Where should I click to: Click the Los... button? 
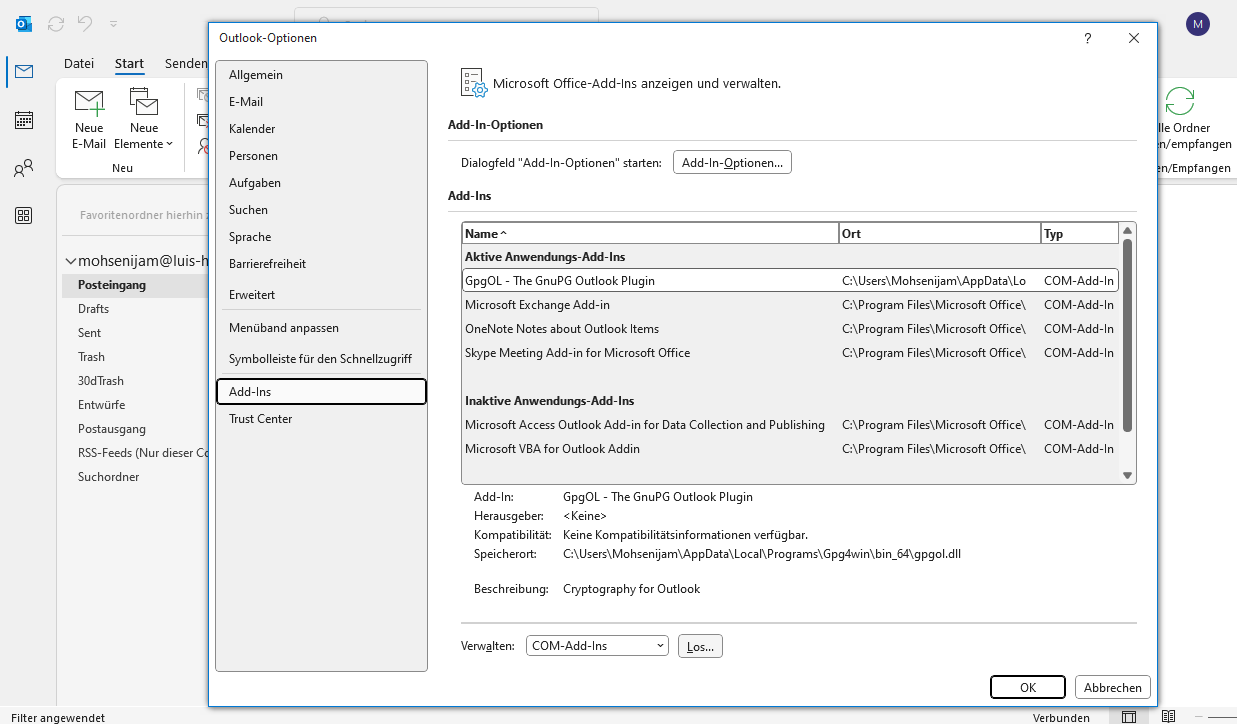[700, 646]
